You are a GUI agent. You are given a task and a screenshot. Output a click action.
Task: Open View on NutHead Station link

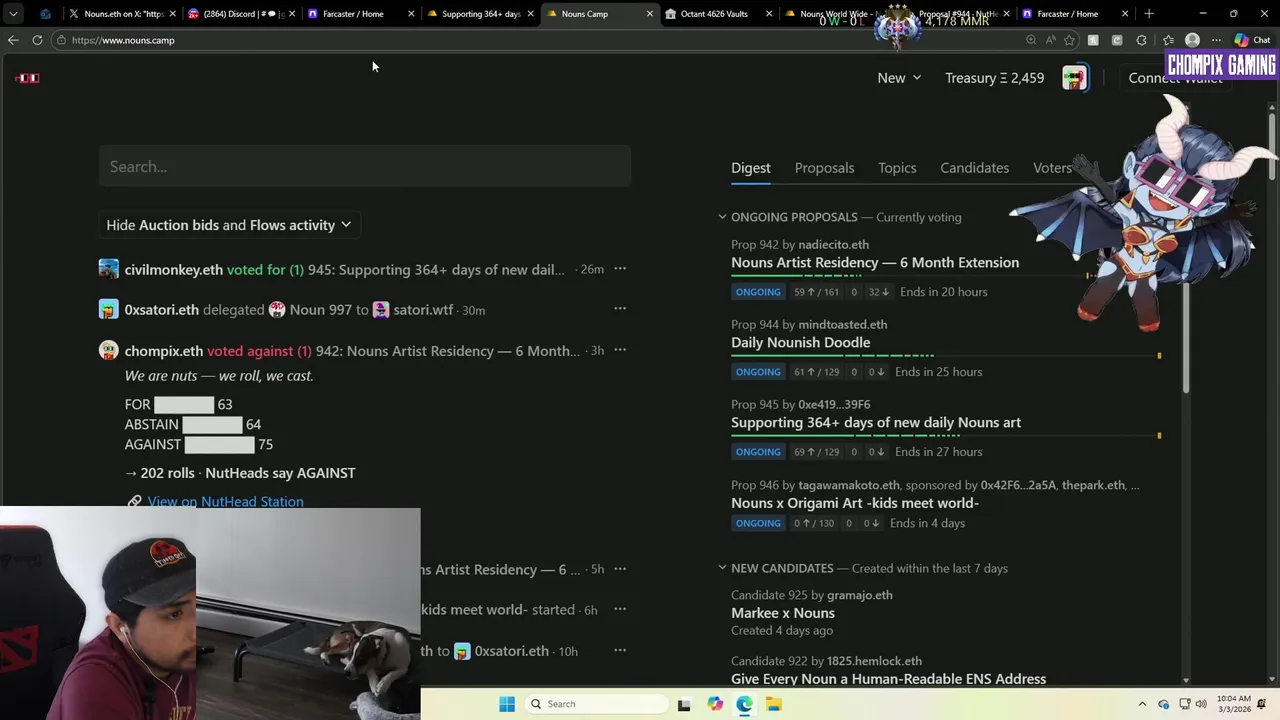[x=225, y=501]
